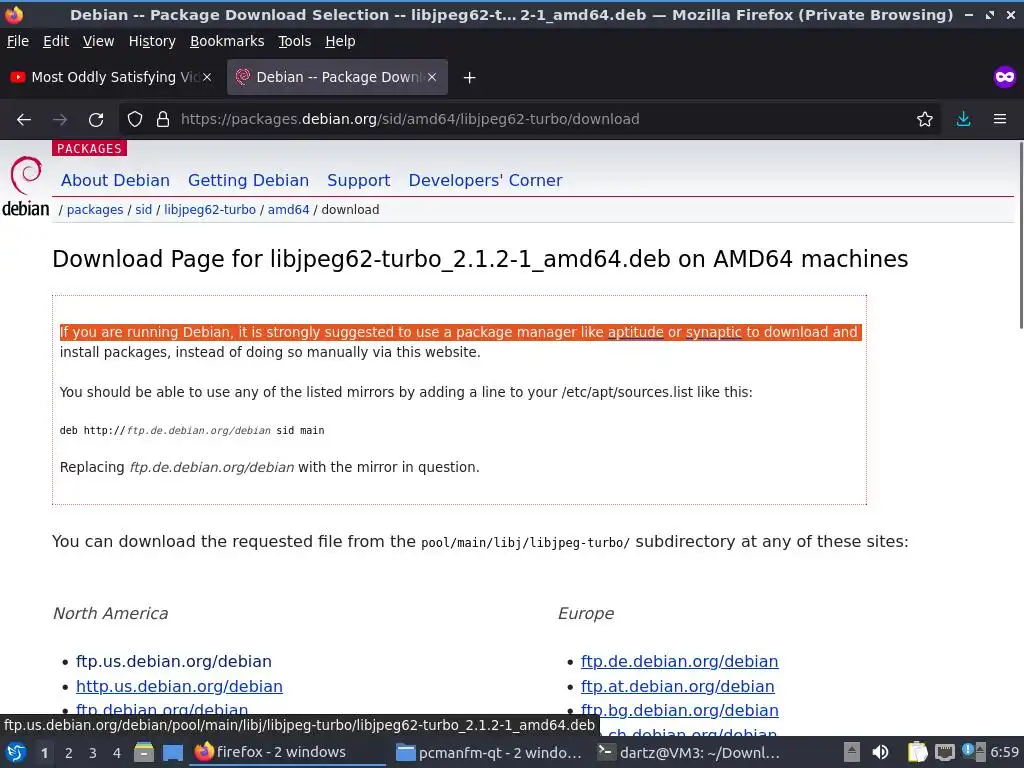The height and width of the screenshot is (768, 1024).
Task: Open the removable media eject tray icon
Action: point(852,752)
